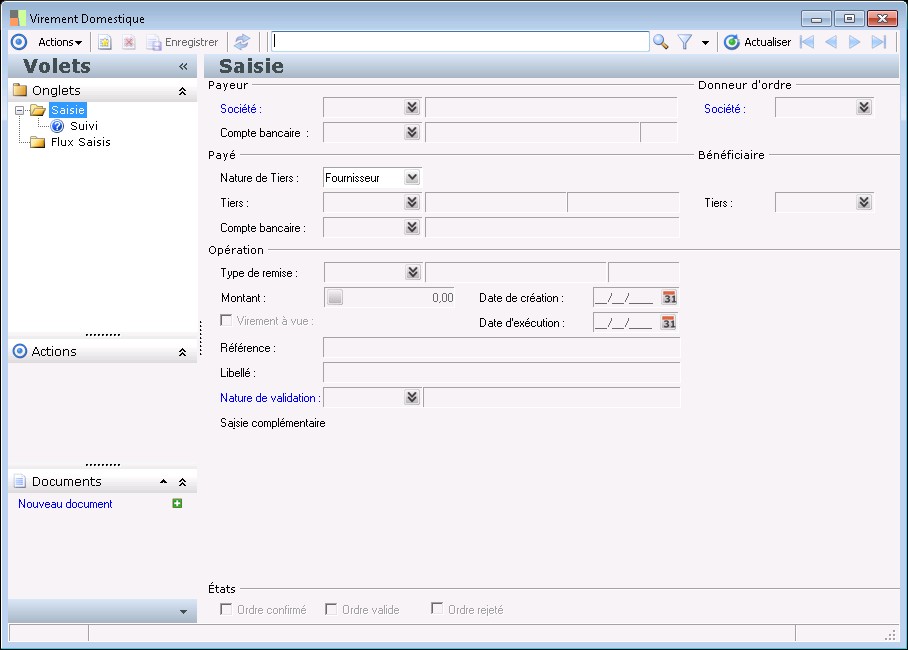Click the green plus Nouveau document icon
The image size is (908, 650).
[x=177, y=504]
